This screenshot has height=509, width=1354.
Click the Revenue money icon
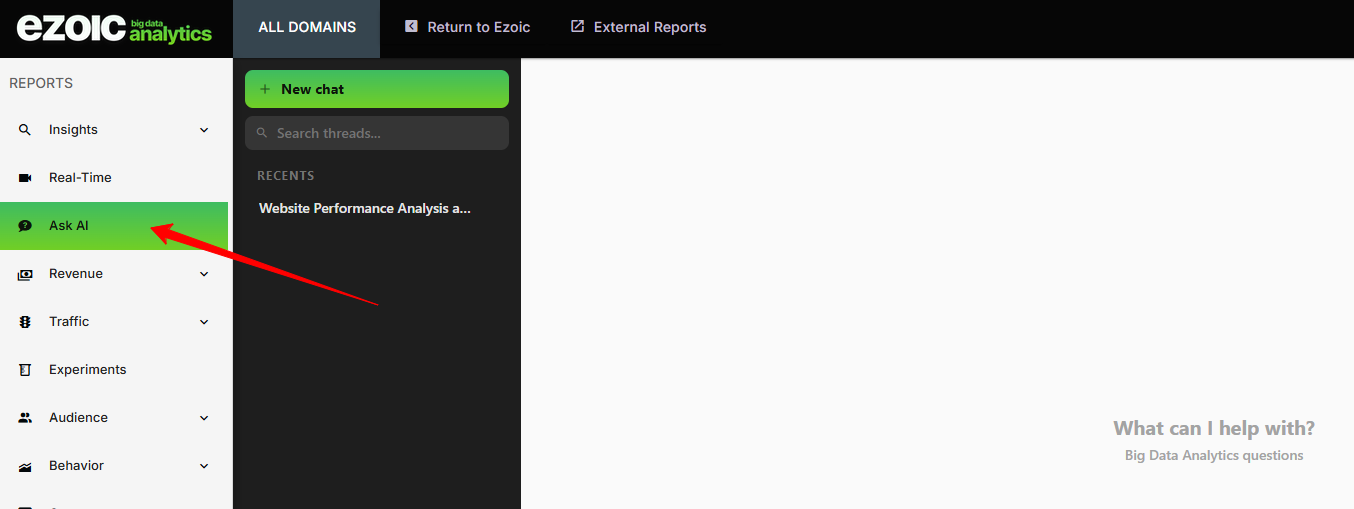pyautogui.click(x=25, y=274)
